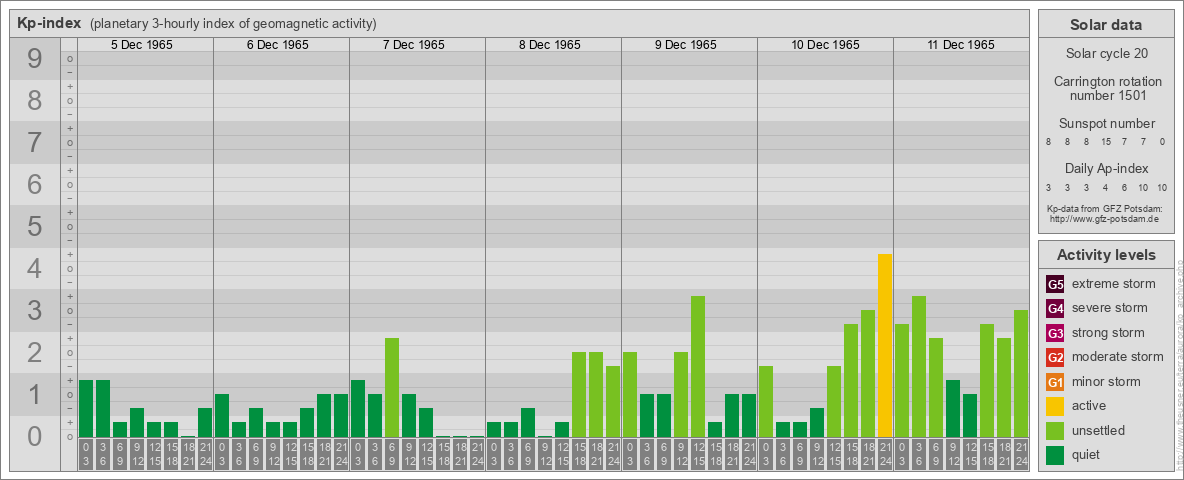Click the tallest bar on 11 Dec 1965
This screenshot has height=480, width=1184.
(919, 366)
